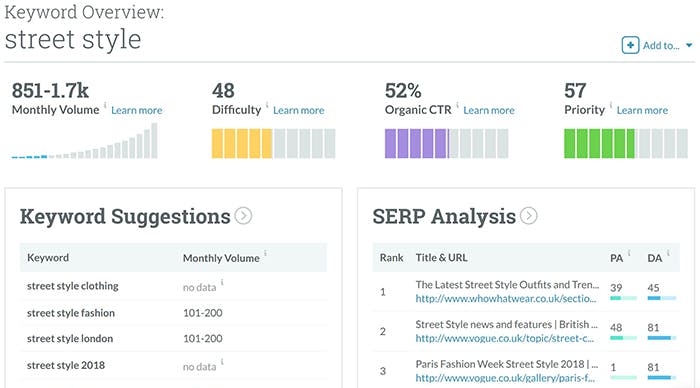Viewport: 700px width, 388px height.
Task: Open Learn more link for Difficulty
Action: coord(299,110)
